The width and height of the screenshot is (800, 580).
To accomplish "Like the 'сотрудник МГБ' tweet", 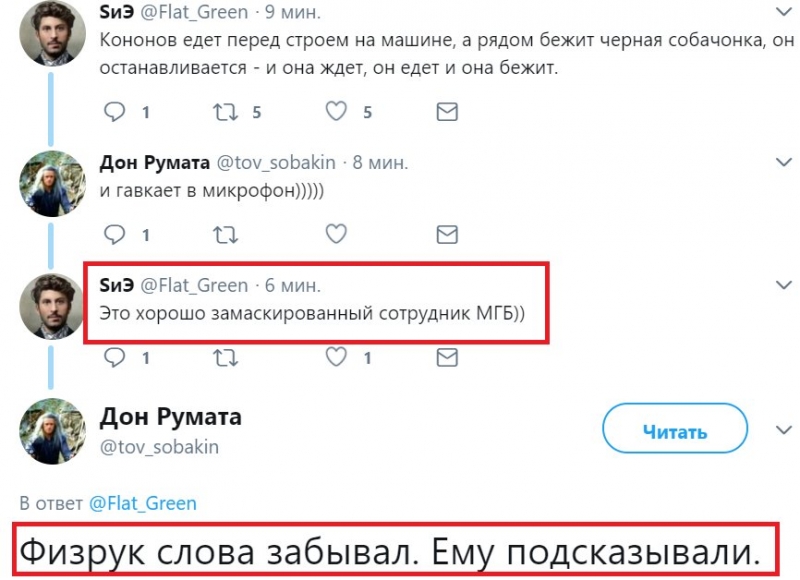I will pos(337,357).
